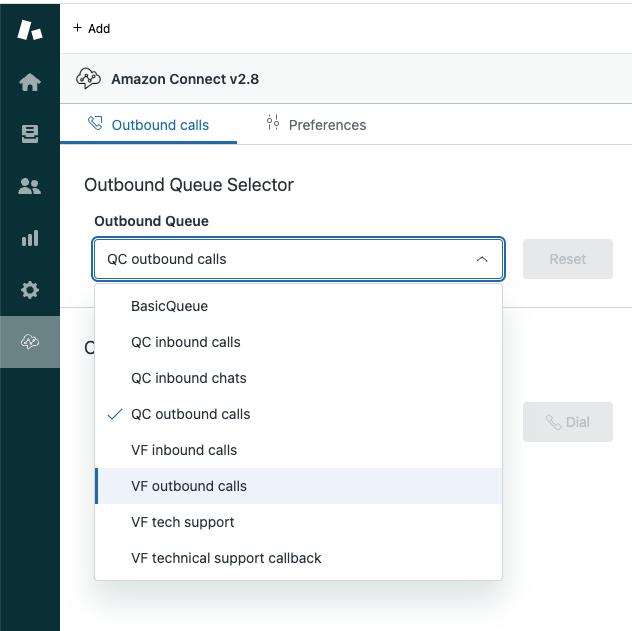The image size is (632, 631).
Task: Select VF technical support callback option
Action: pyautogui.click(x=226, y=558)
